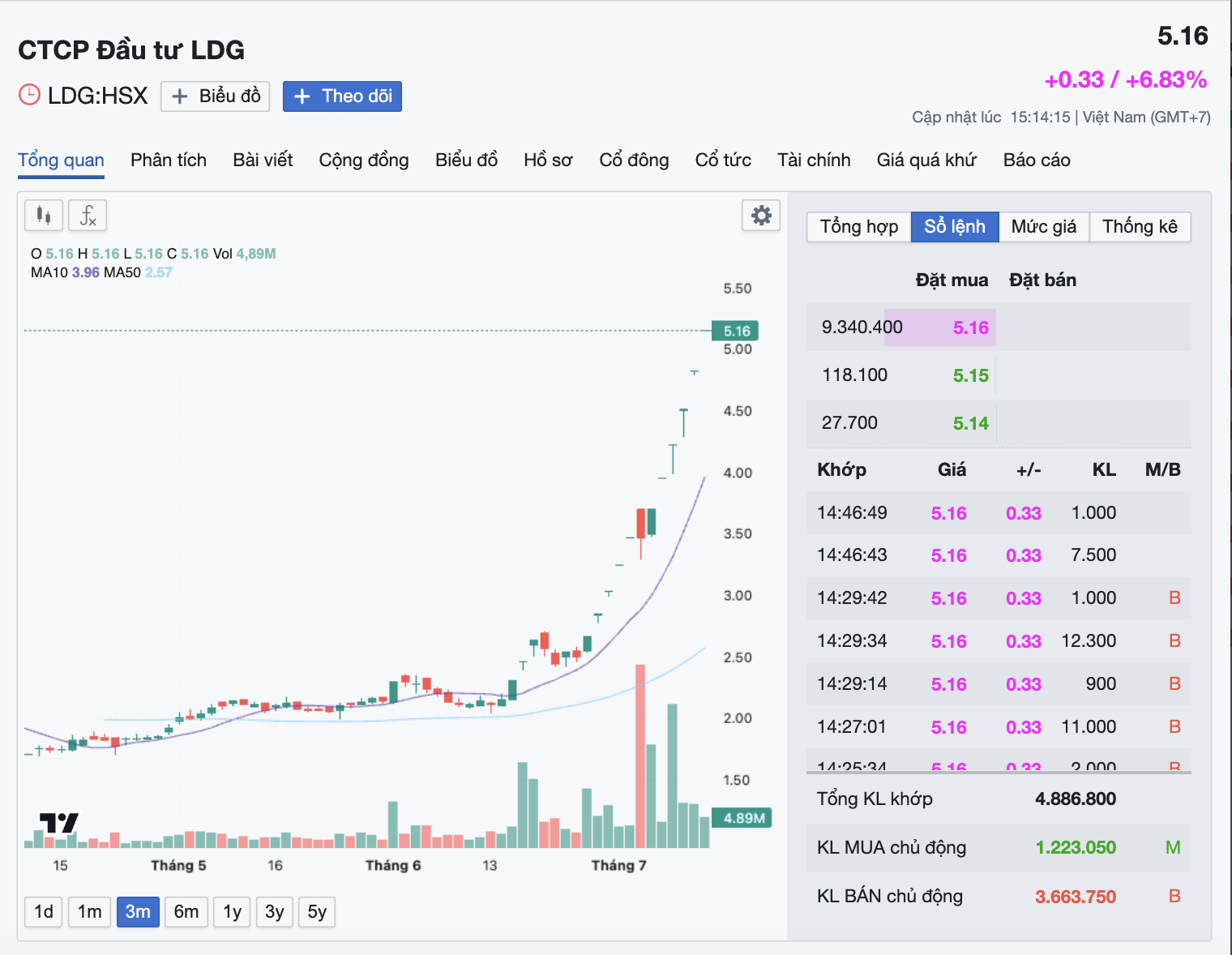Screen dimensions: 1232x955
Task: Open the Biểu đồ navigation tab
Action: point(466,161)
